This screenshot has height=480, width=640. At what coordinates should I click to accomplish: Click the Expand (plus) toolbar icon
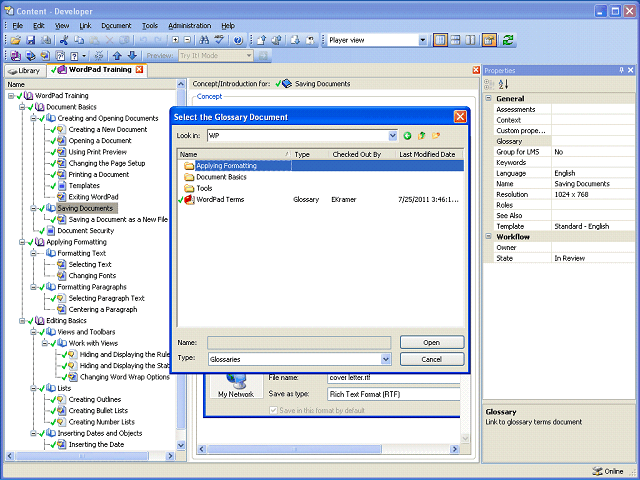coord(176,40)
